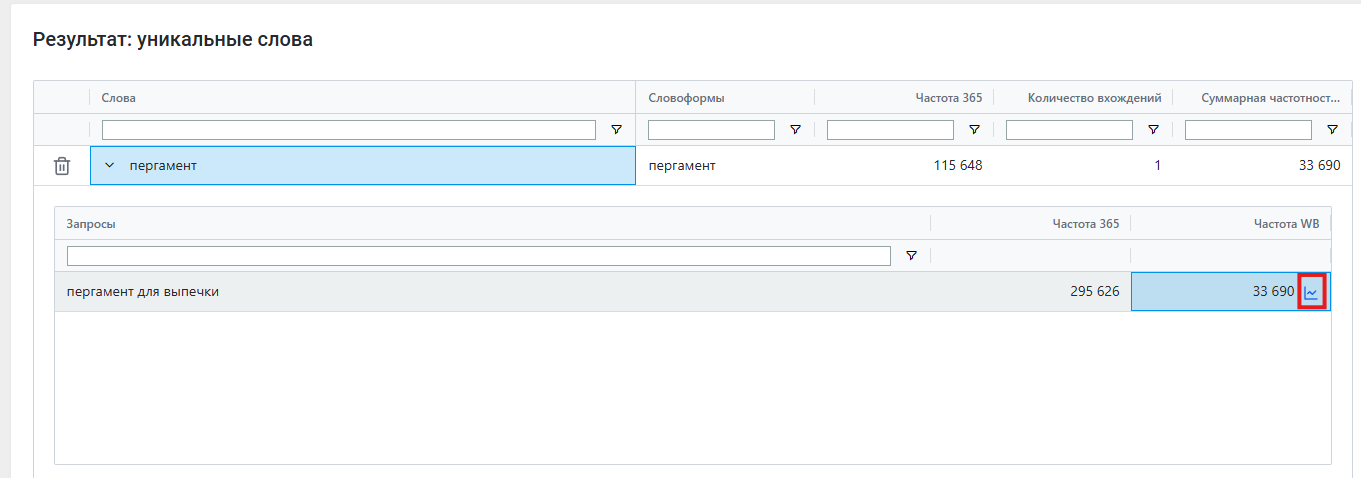This screenshot has height=478, width=1361.
Task: Open filter icon for Запросы column
Action: (911, 256)
